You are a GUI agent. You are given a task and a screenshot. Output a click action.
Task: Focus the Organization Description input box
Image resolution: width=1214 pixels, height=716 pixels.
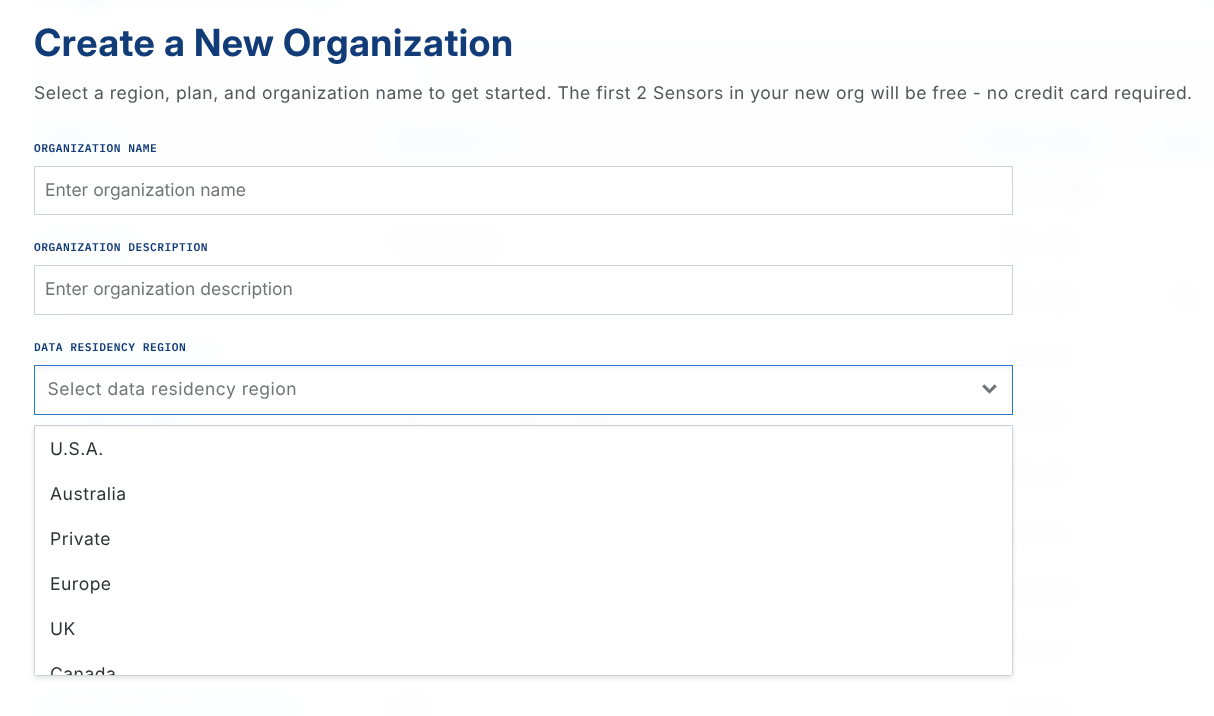click(523, 290)
